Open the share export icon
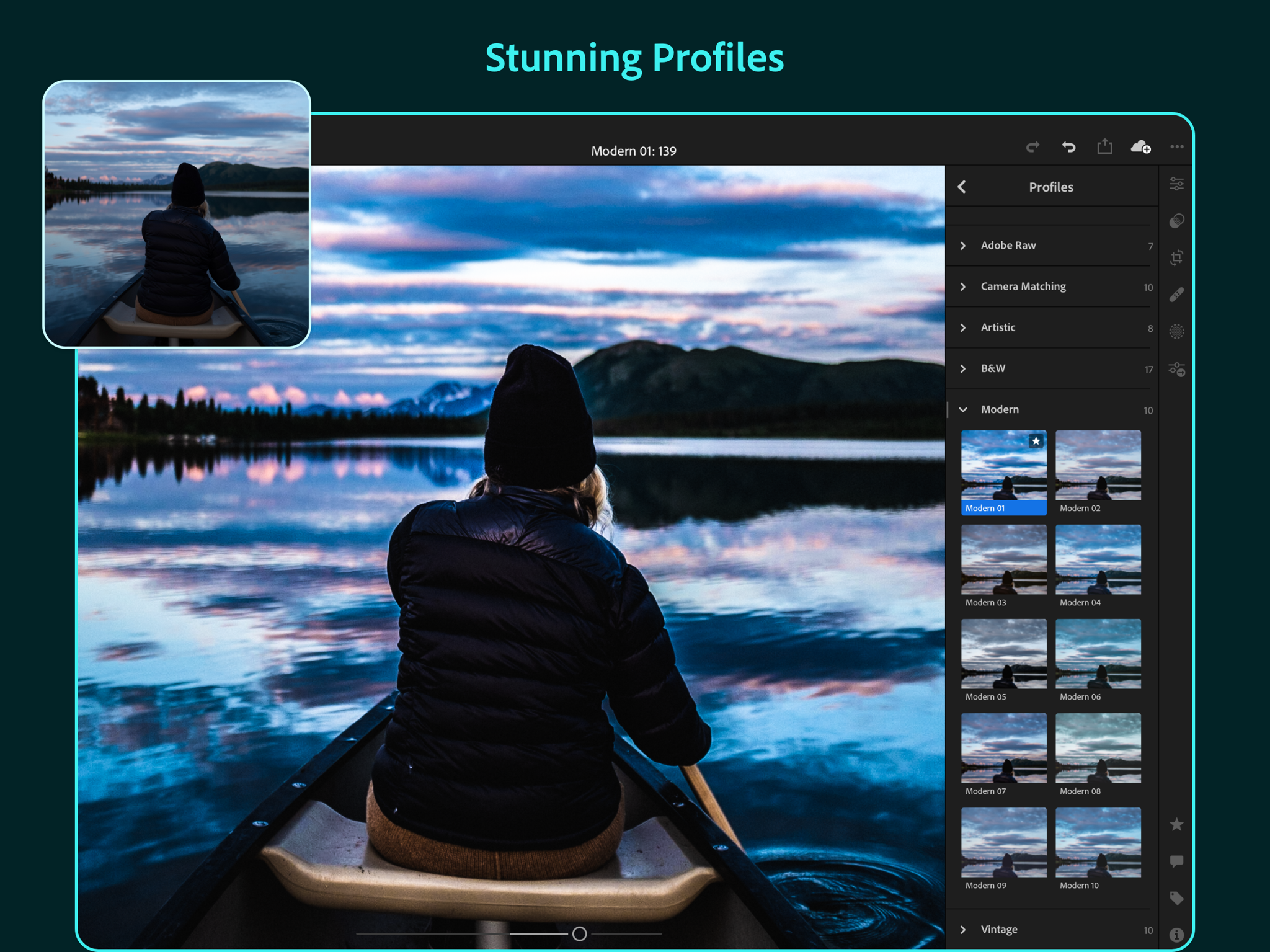Image resolution: width=1270 pixels, height=952 pixels. click(1104, 146)
